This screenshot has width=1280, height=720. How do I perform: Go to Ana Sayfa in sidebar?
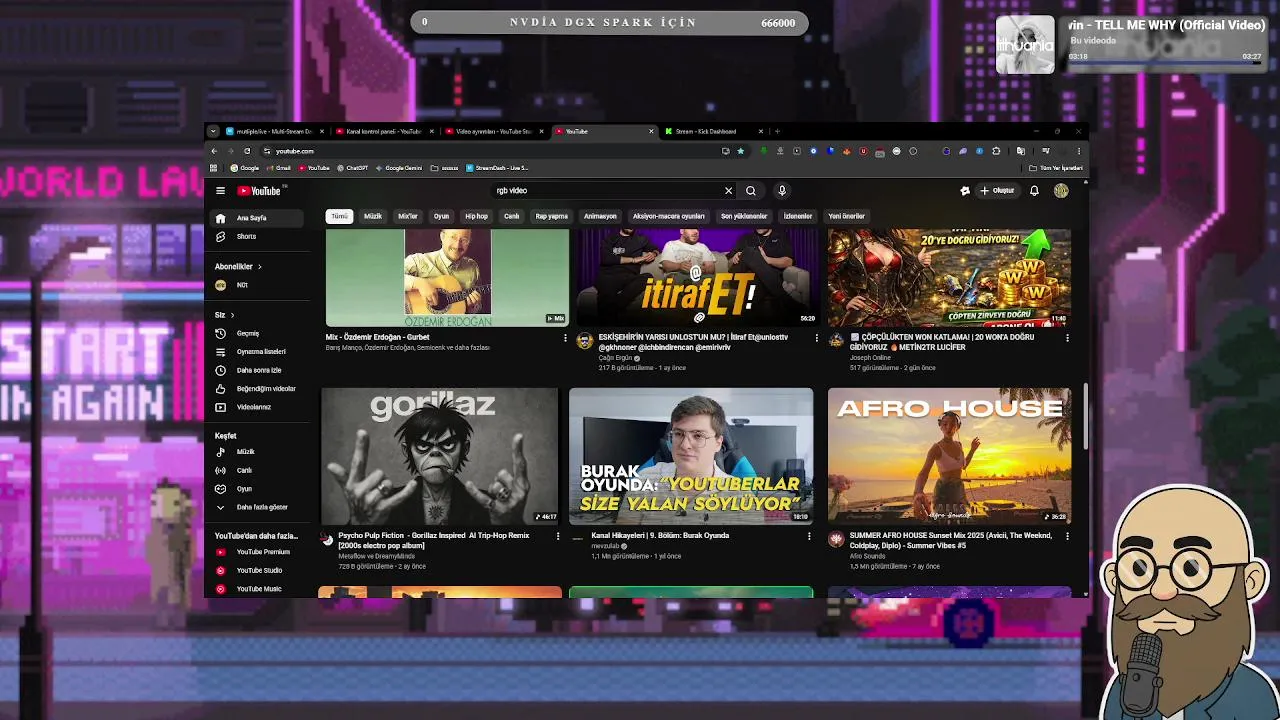(258, 218)
